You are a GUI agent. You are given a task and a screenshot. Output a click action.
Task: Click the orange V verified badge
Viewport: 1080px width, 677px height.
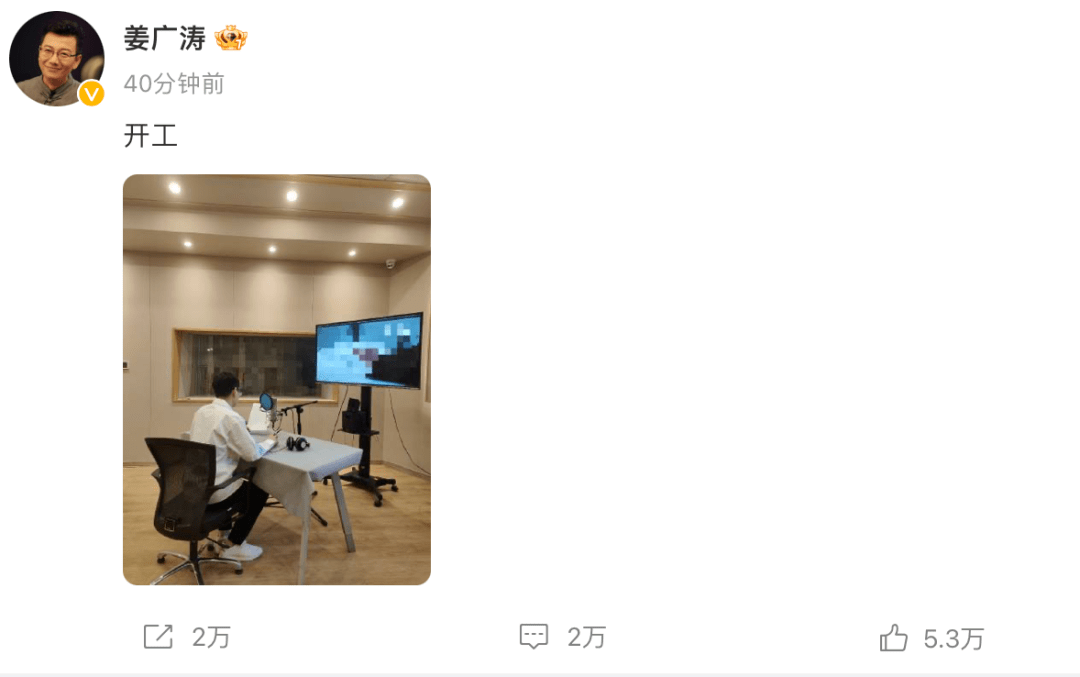(x=92, y=94)
